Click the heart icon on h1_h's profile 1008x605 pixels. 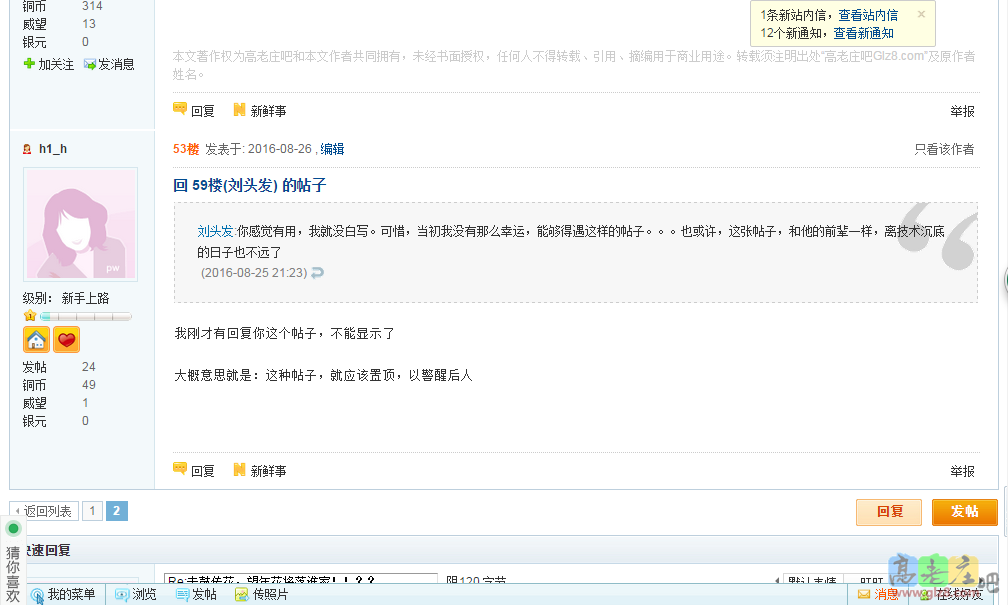(66, 339)
